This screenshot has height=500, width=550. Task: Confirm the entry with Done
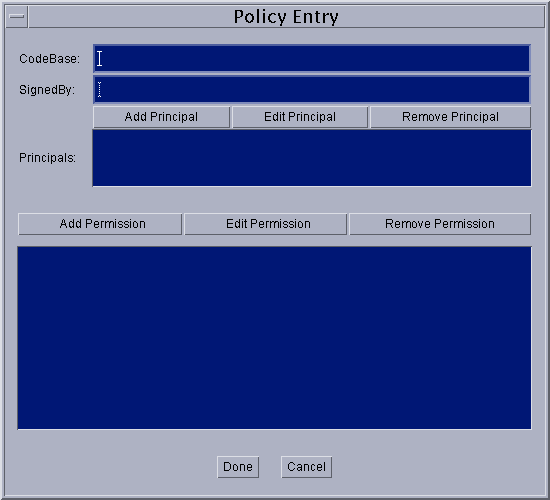[238, 467]
